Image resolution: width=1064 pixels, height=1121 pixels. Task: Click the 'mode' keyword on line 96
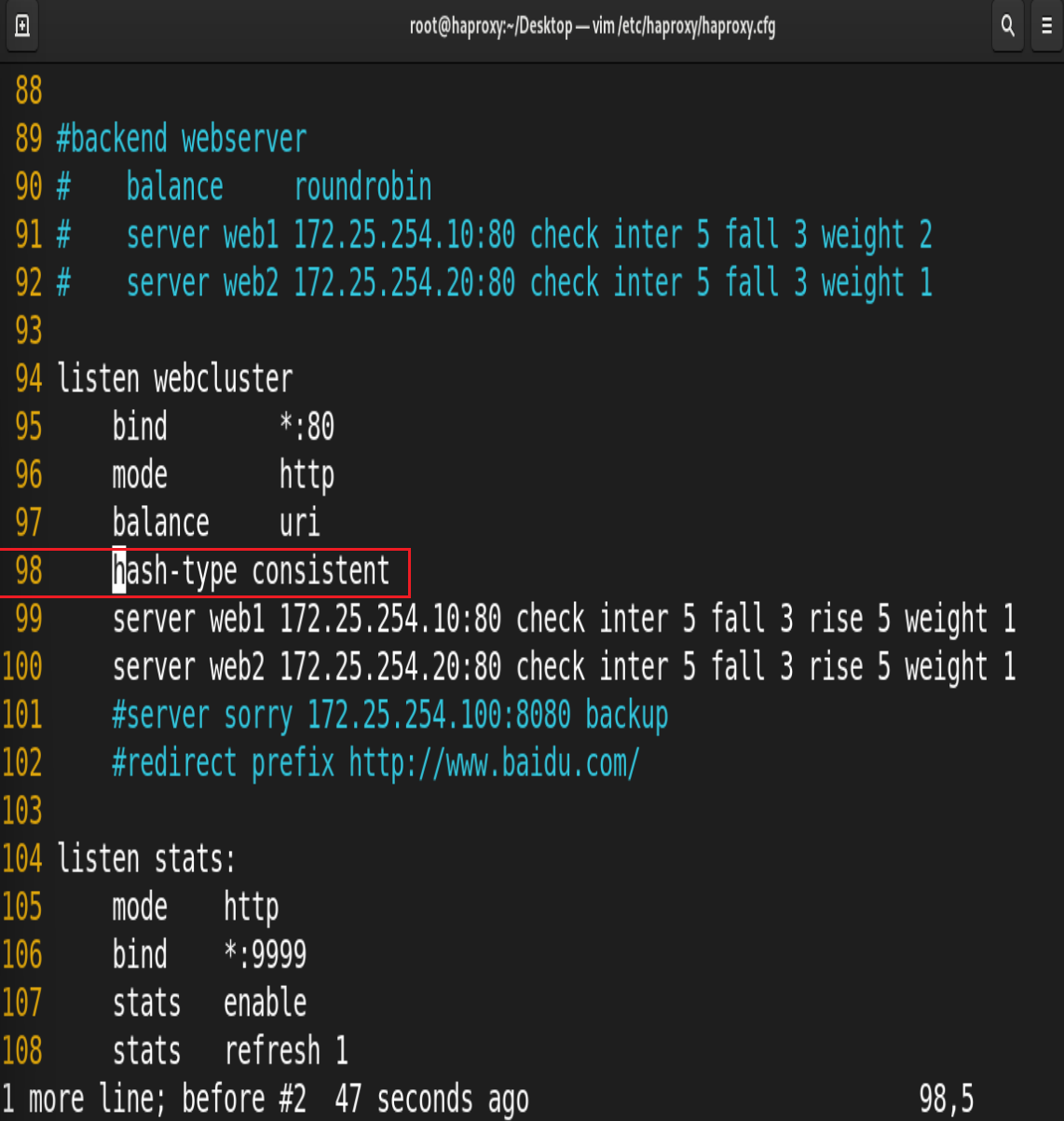click(x=141, y=475)
